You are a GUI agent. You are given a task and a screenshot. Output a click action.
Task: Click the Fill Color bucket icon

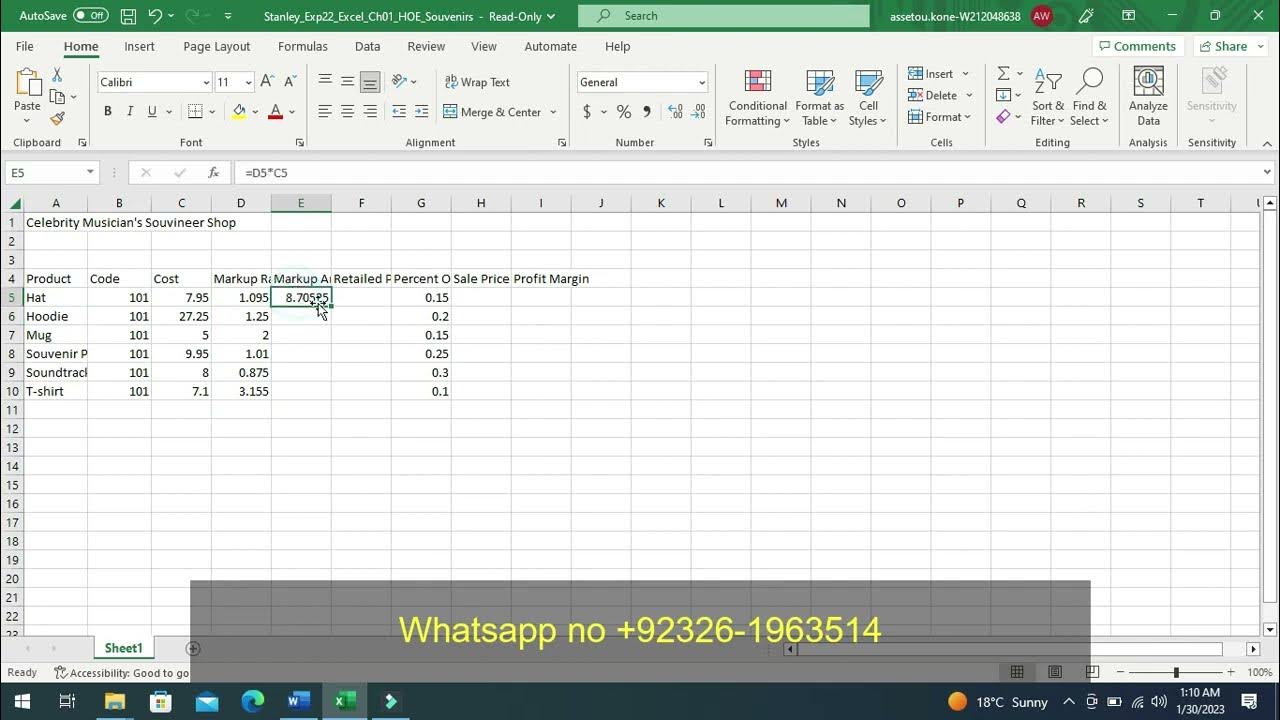[239, 112]
